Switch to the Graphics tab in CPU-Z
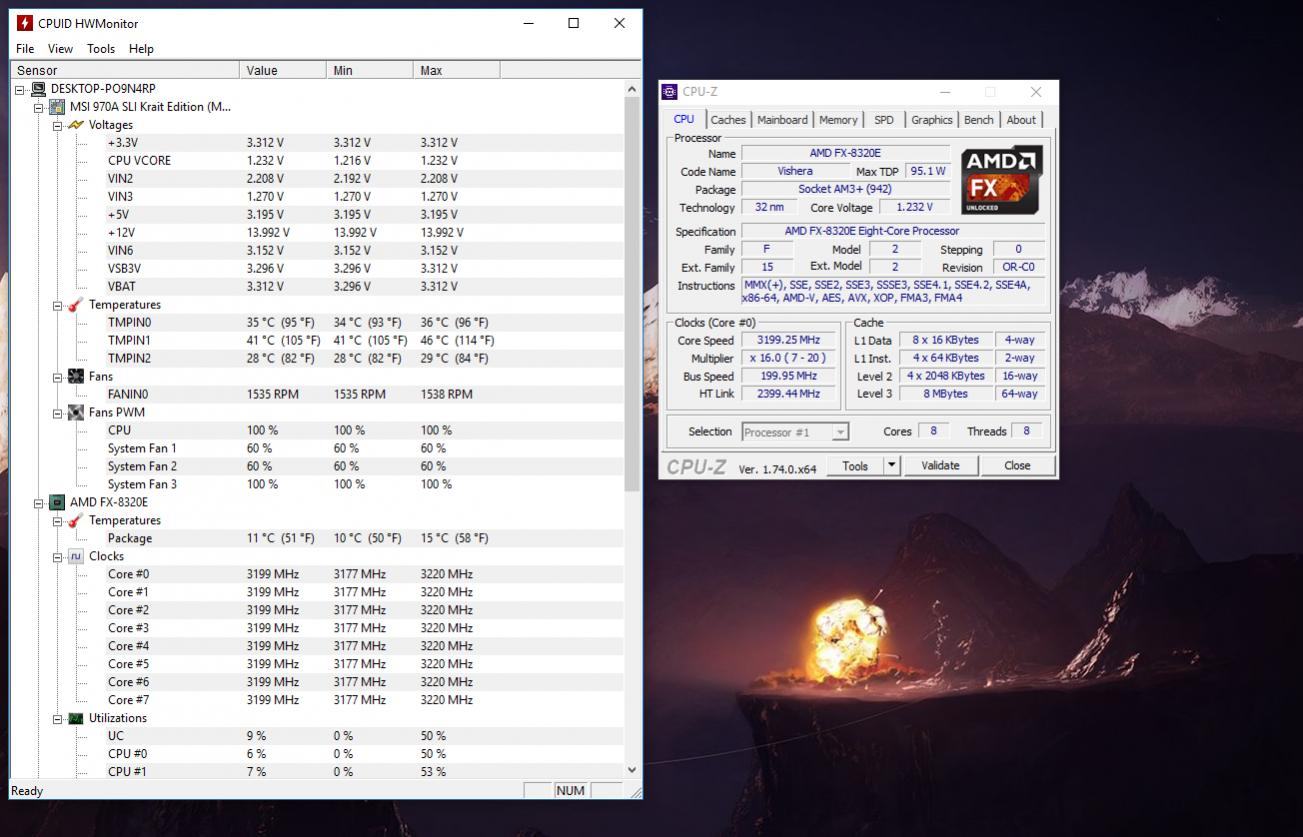 [932, 120]
